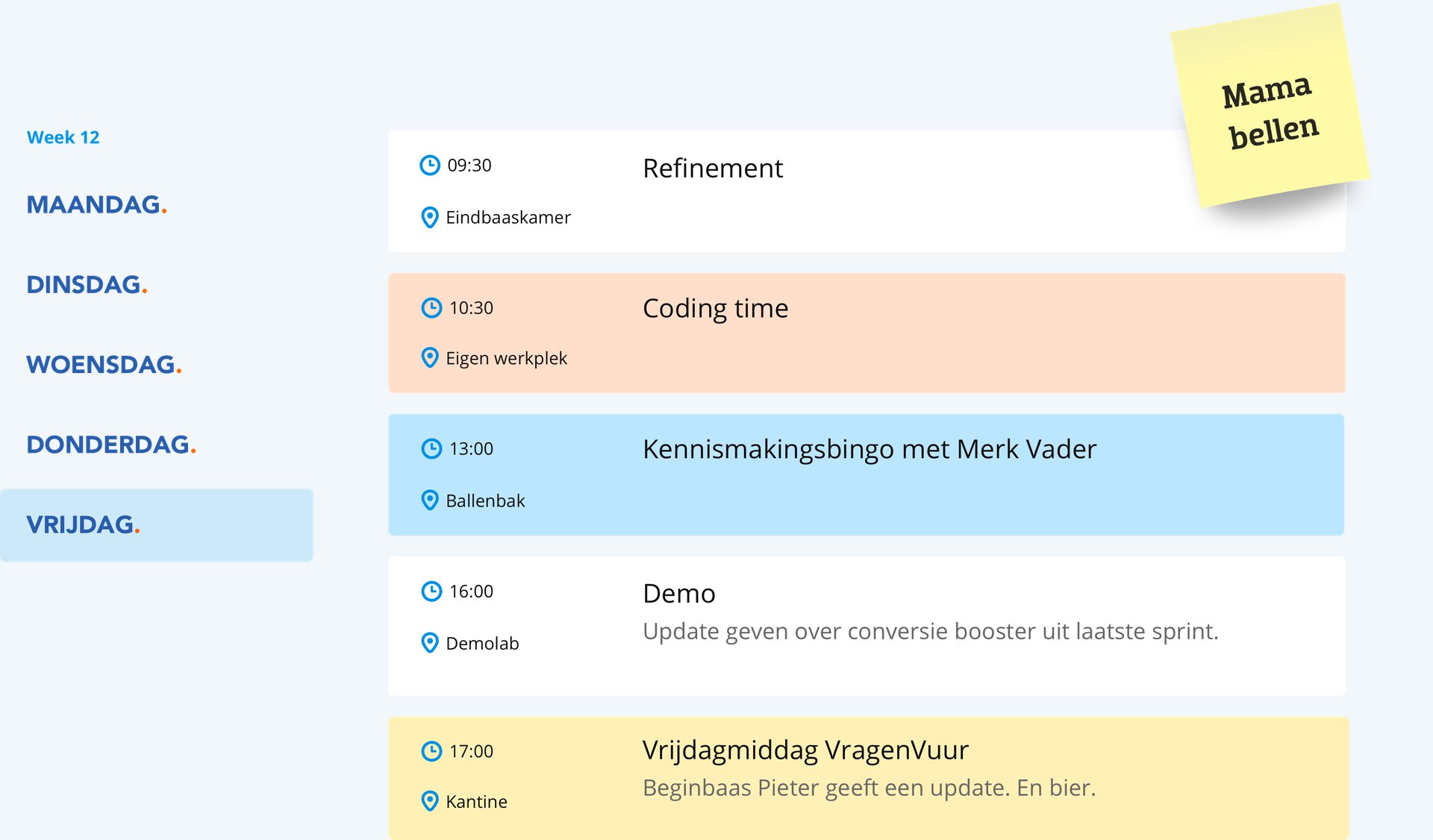Click the yellow Mama bellen sticky note

point(1270,109)
